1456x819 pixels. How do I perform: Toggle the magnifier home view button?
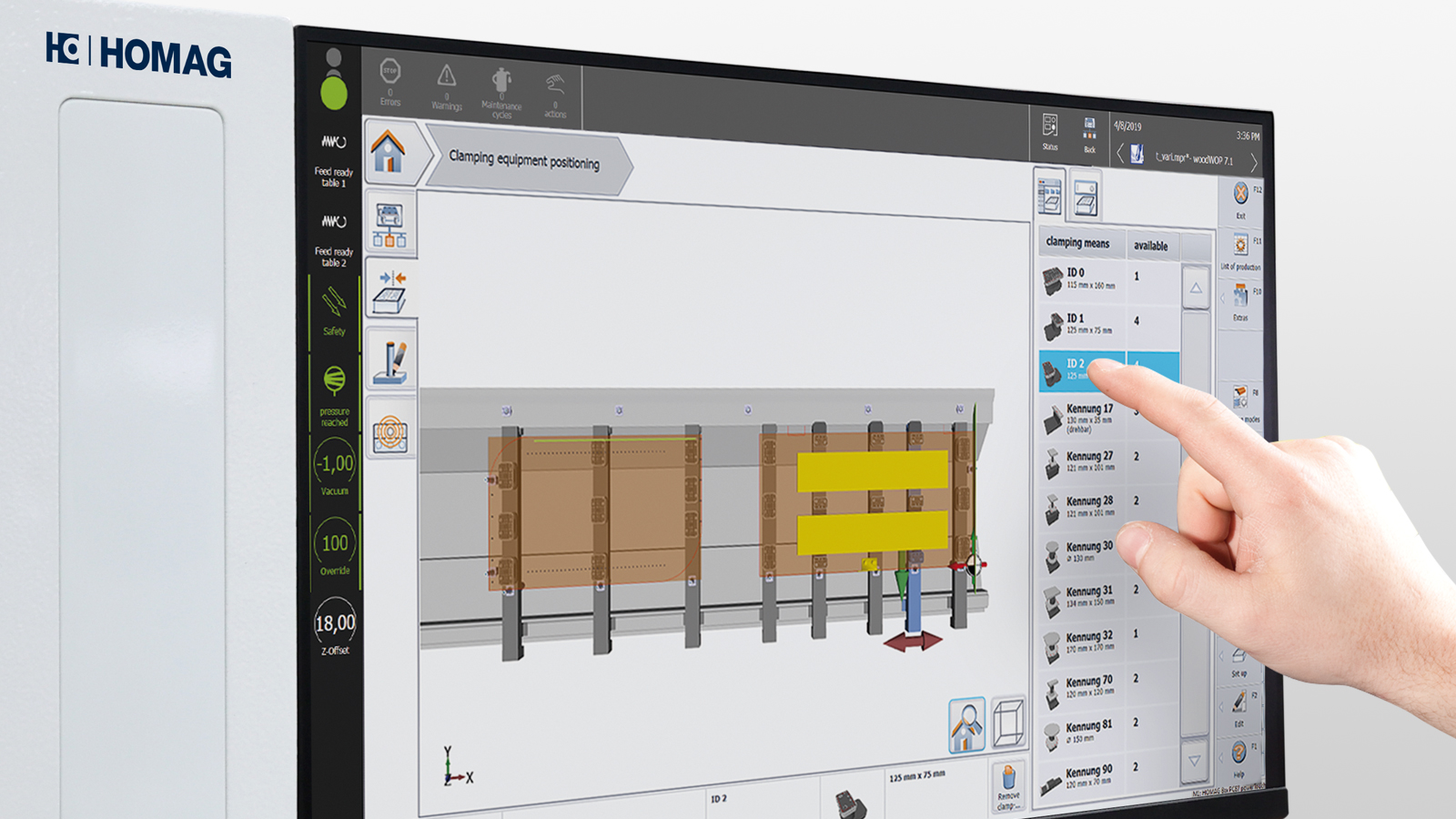pos(966,724)
